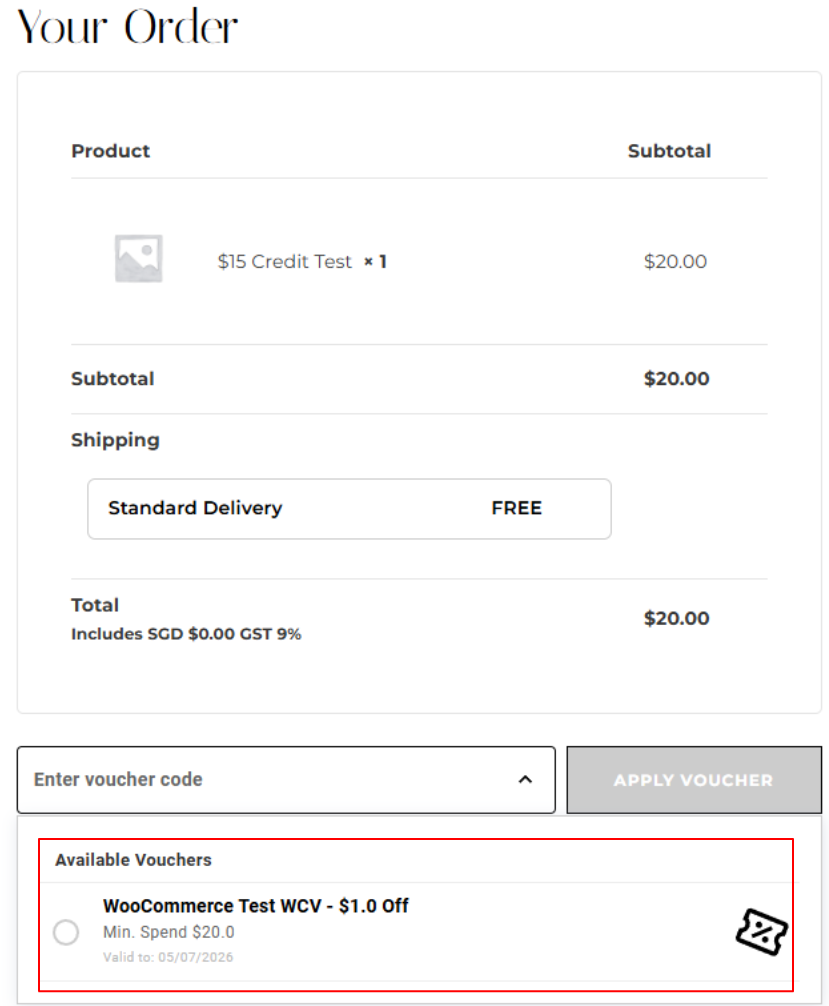Click the WooCommerce Test WCV - $1.0 Off title
The width and height of the screenshot is (829, 1006).
pos(255,906)
